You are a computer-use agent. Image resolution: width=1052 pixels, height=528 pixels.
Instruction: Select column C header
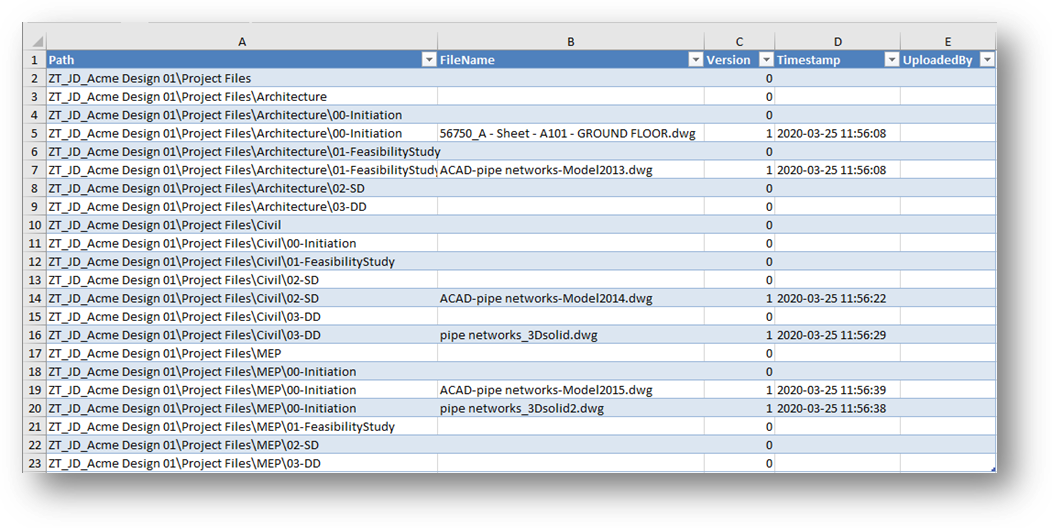pyautogui.click(x=739, y=42)
